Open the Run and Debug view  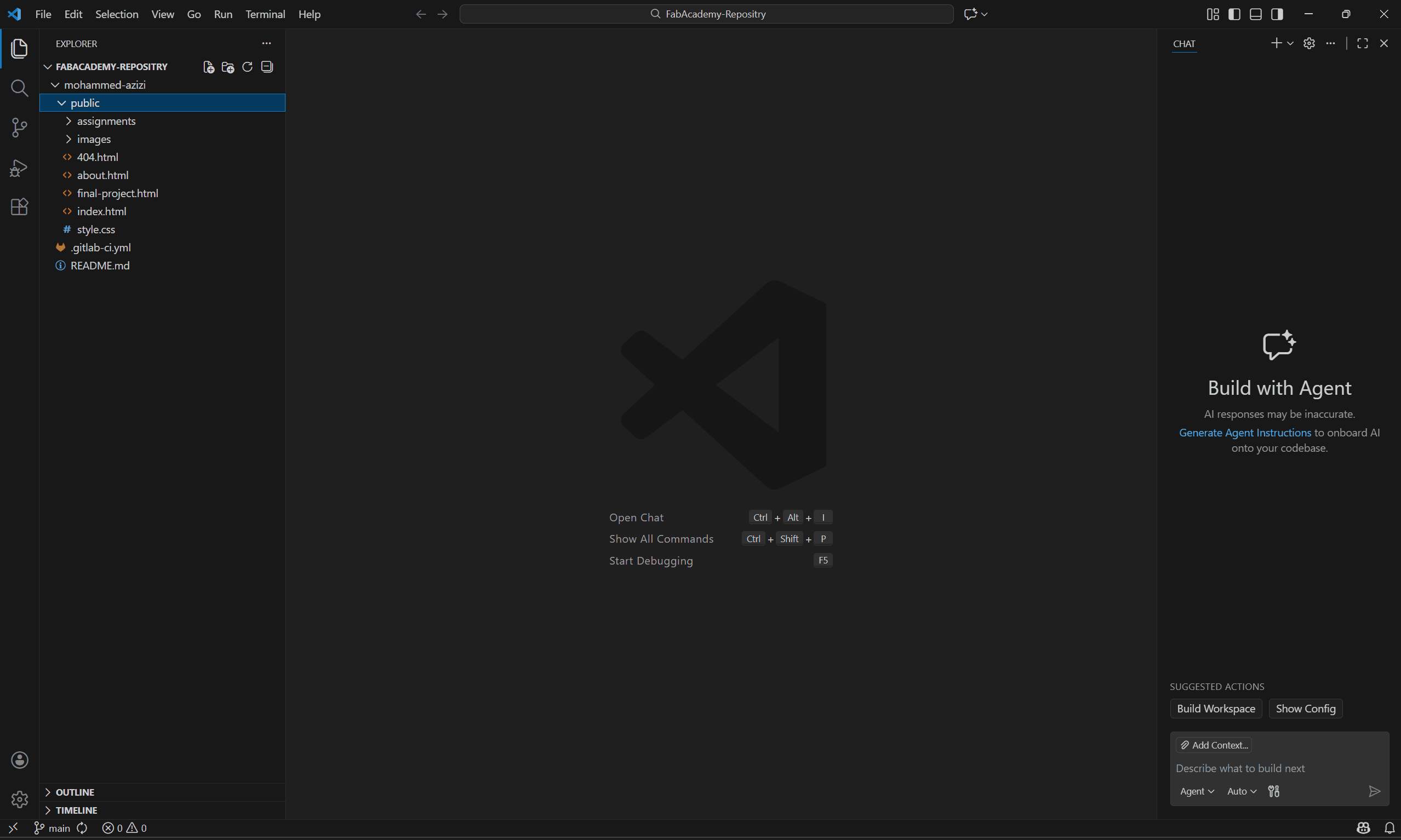pyautogui.click(x=19, y=168)
